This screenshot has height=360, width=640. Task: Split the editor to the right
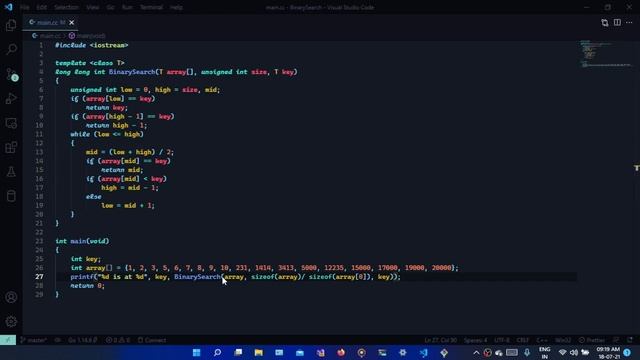[x=617, y=22]
